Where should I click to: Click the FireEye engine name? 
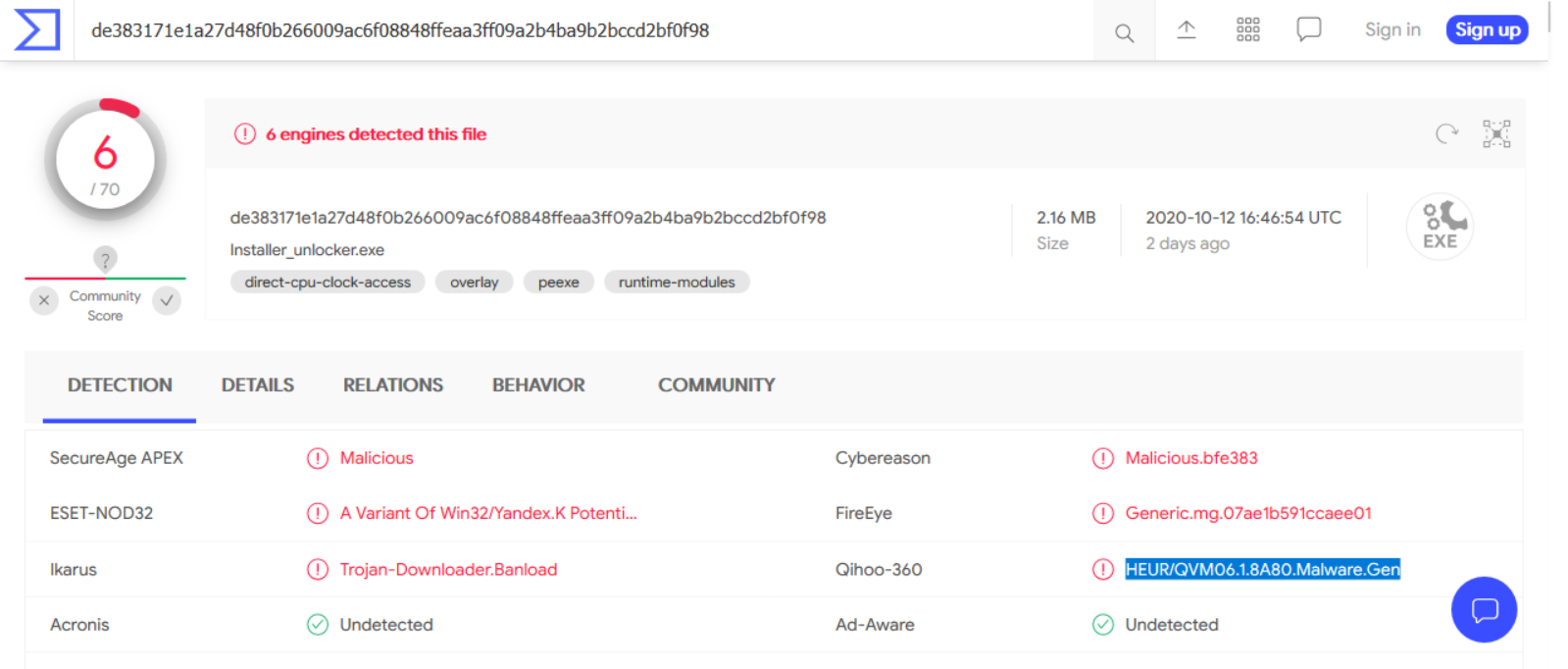click(x=864, y=513)
